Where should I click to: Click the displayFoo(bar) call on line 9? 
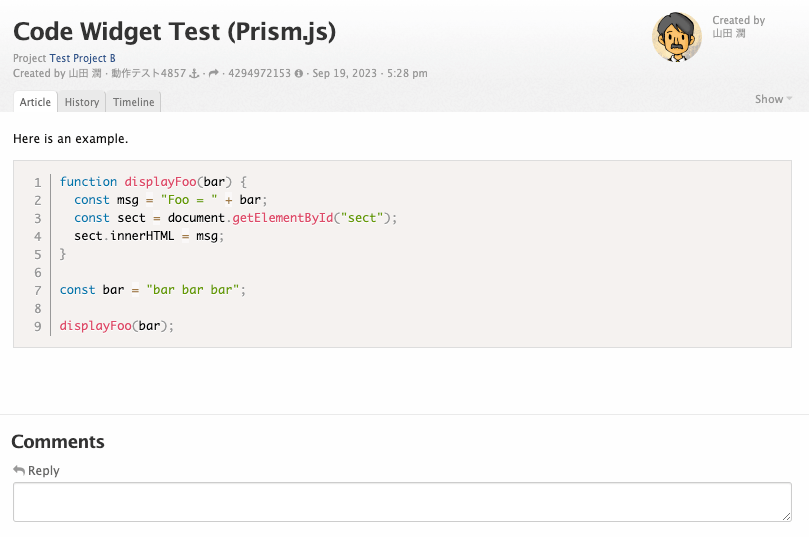117,326
